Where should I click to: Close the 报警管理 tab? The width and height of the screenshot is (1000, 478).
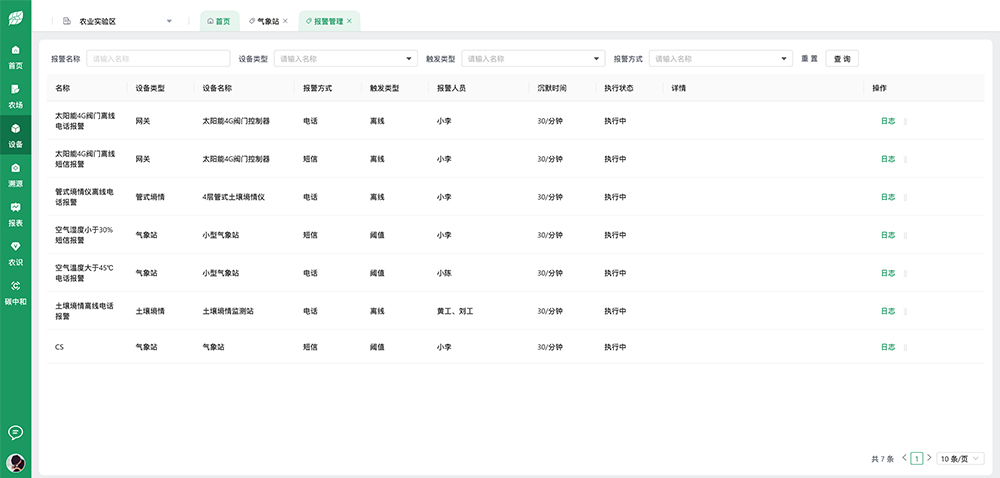pos(349,21)
